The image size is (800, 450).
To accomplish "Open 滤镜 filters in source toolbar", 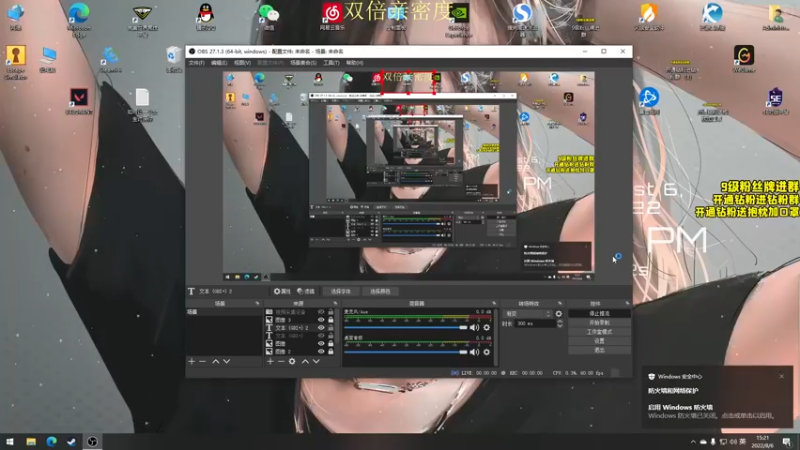I will point(306,291).
